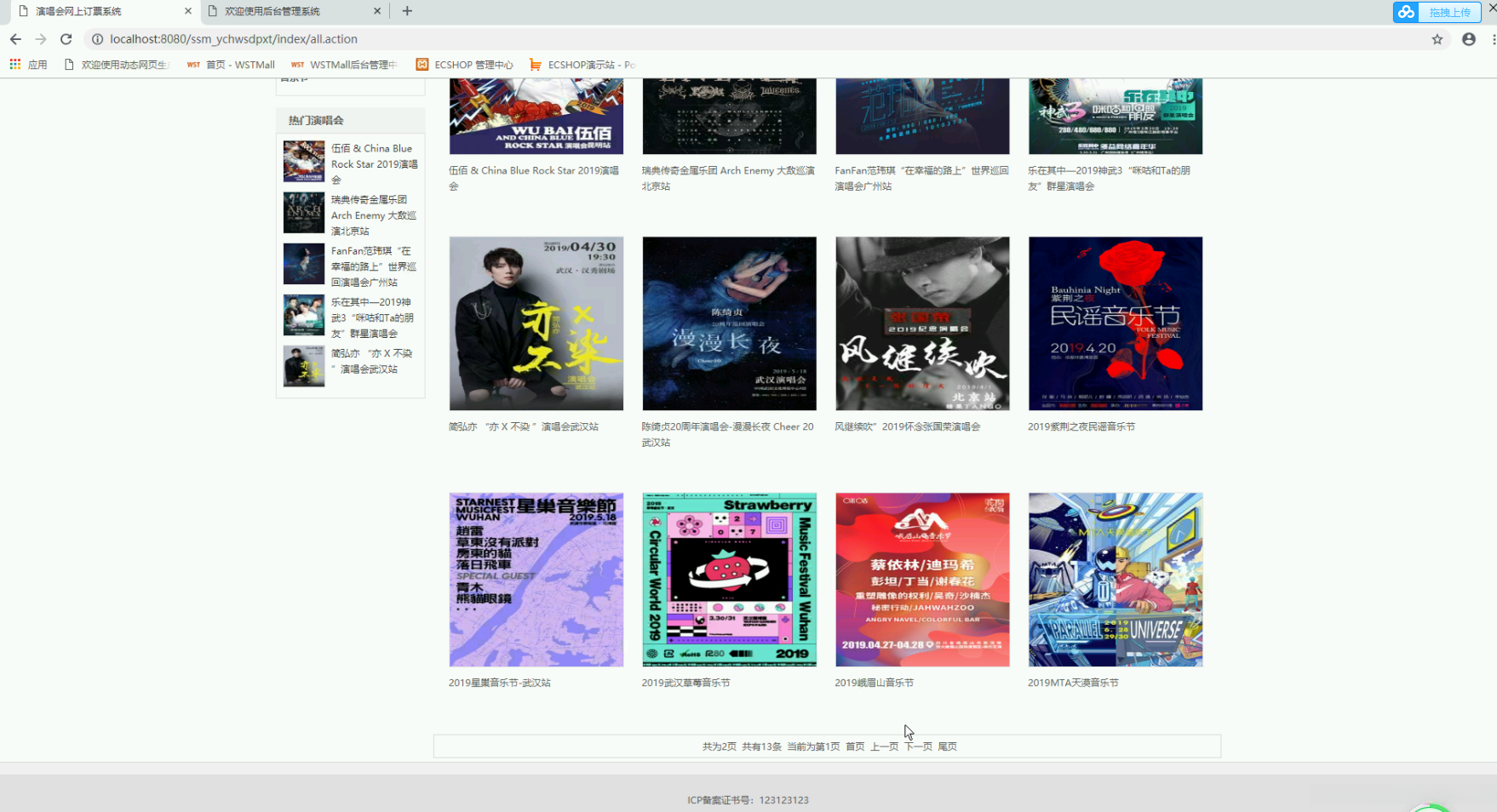Open grid title 伍佰 & China Blue Rock Star 2019演唱会
Screen dimensions: 1497x812
[x=534, y=178]
